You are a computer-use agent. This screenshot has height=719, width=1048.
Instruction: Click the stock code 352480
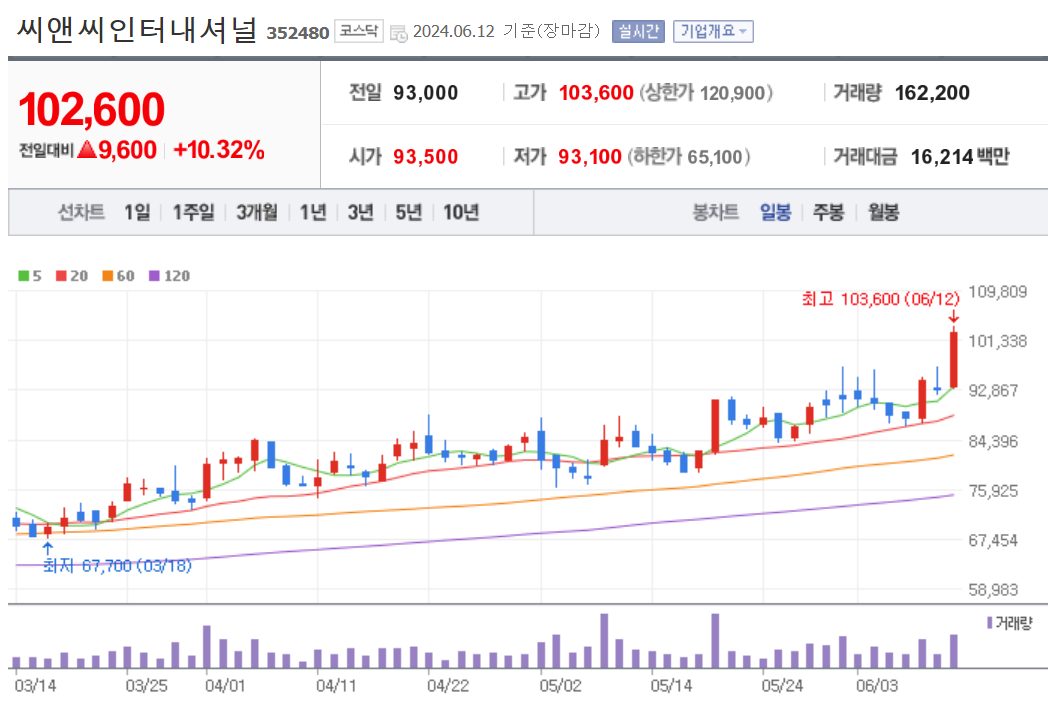pyautogui.click(x=298, y=33)
